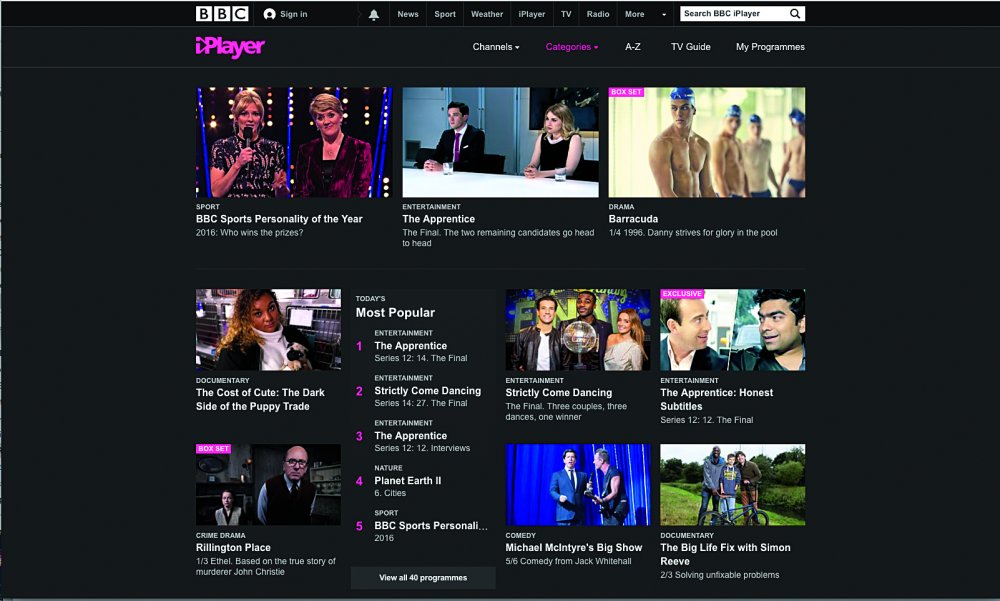Open the Barracuda box set thumbnail
1000x601 pixels.
coord(707,142)
